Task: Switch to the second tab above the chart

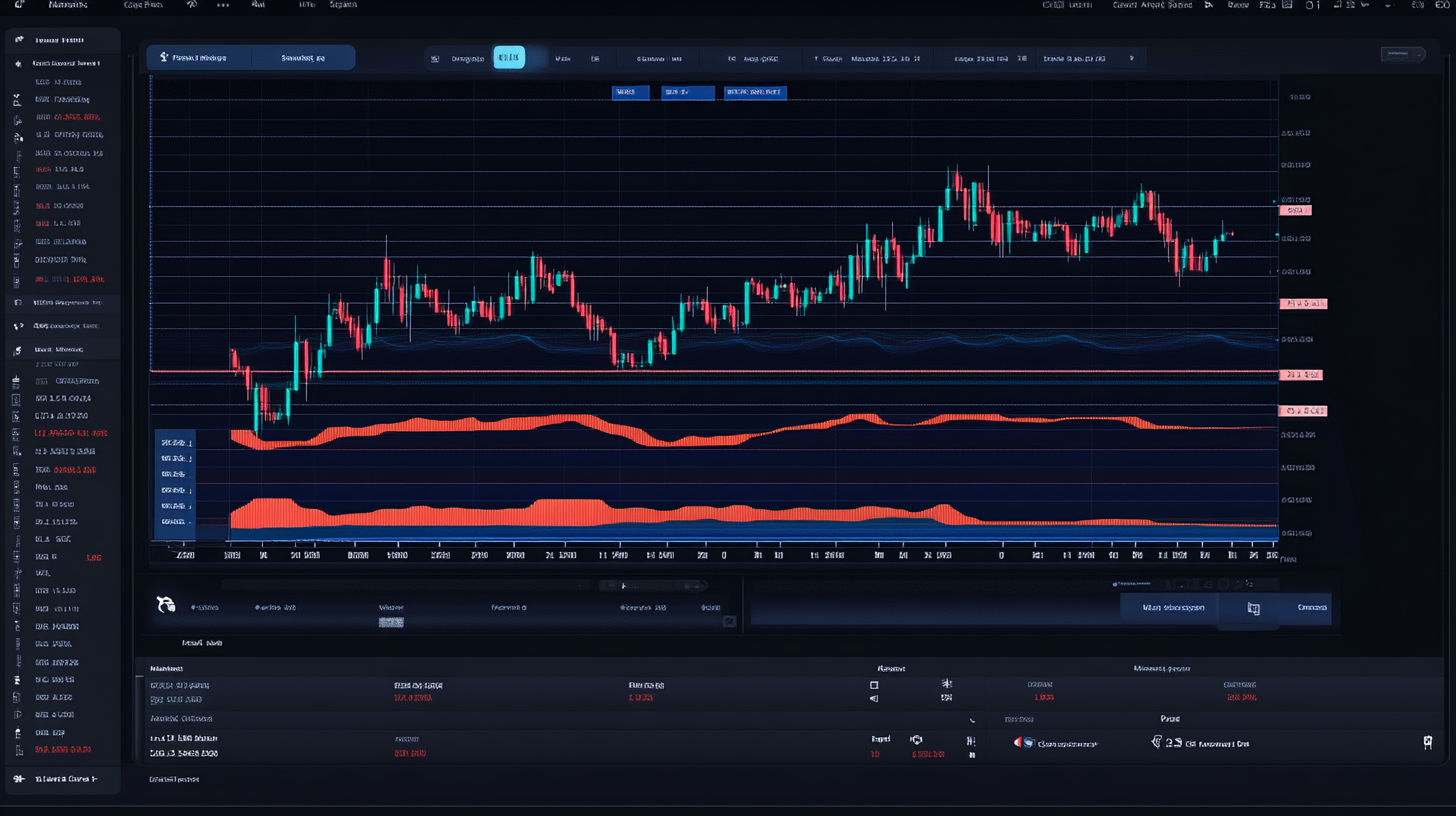Action: click(x=305, y=57)
